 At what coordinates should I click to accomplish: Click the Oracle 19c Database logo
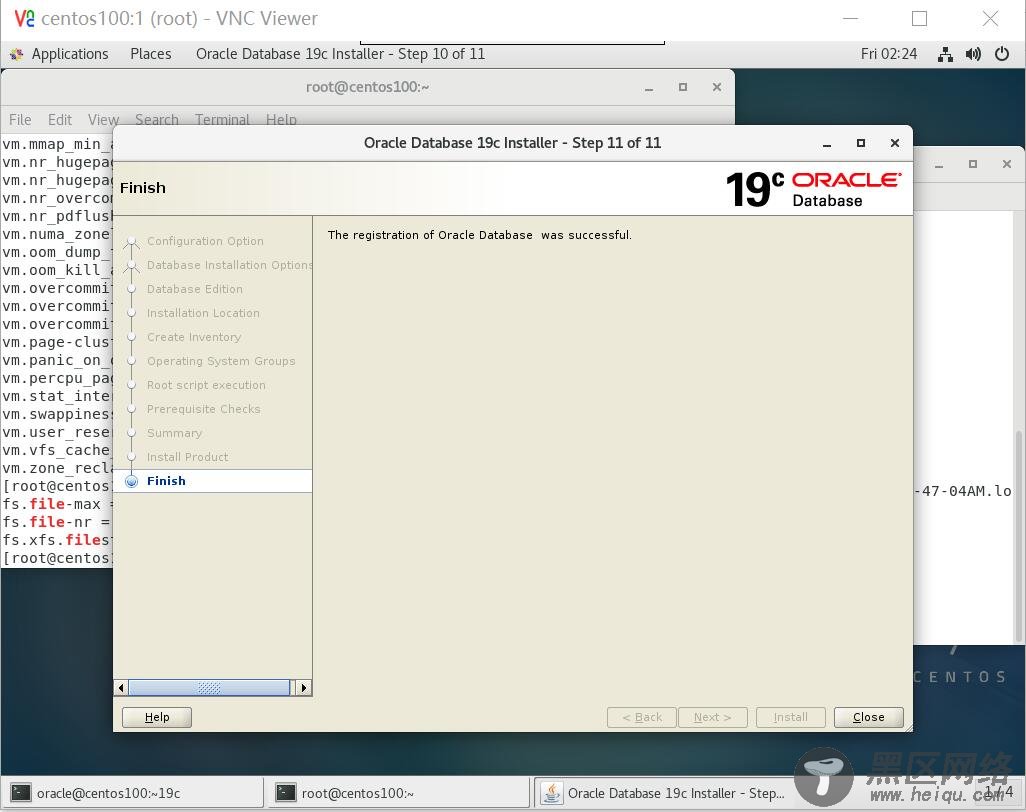(x=813, y=189)
